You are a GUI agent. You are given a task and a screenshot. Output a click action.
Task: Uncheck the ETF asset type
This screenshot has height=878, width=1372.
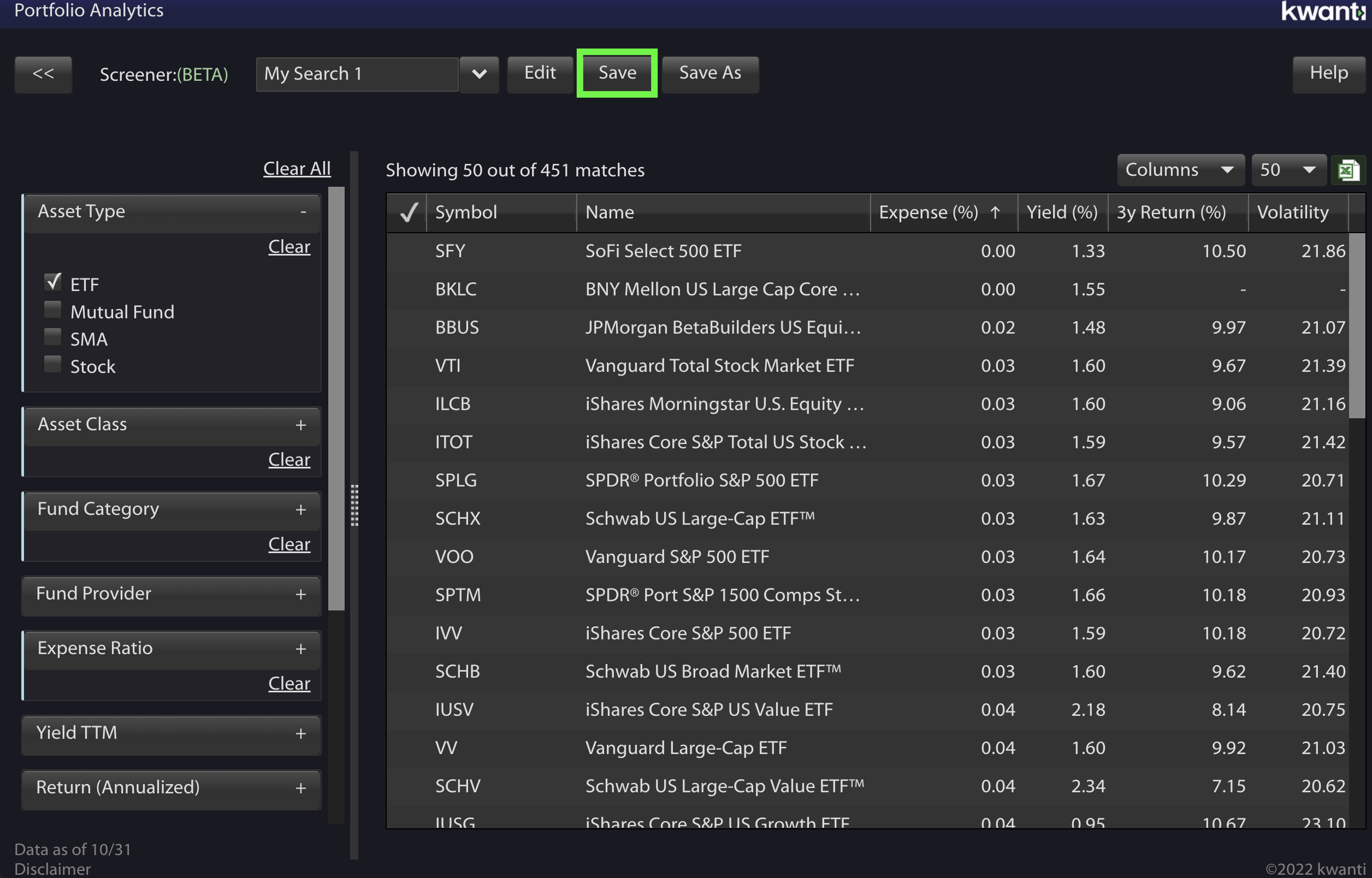click(x=53, y=282)
